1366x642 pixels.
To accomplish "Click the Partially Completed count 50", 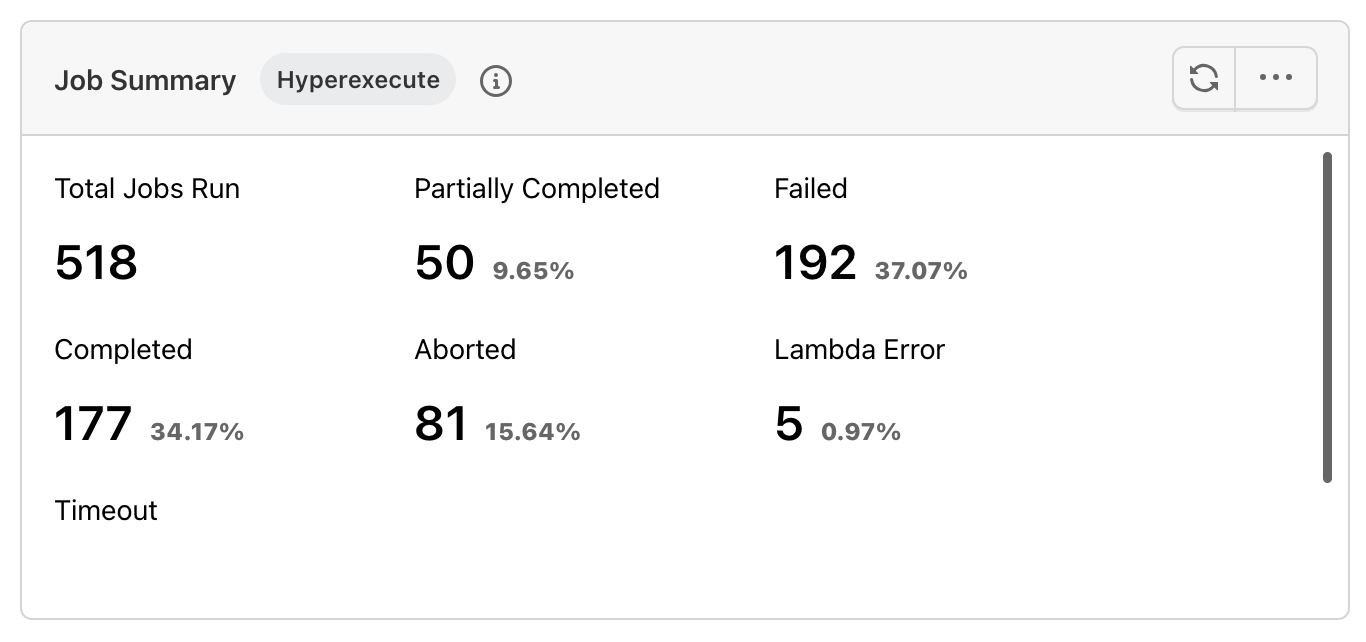I will click(444, 263).
